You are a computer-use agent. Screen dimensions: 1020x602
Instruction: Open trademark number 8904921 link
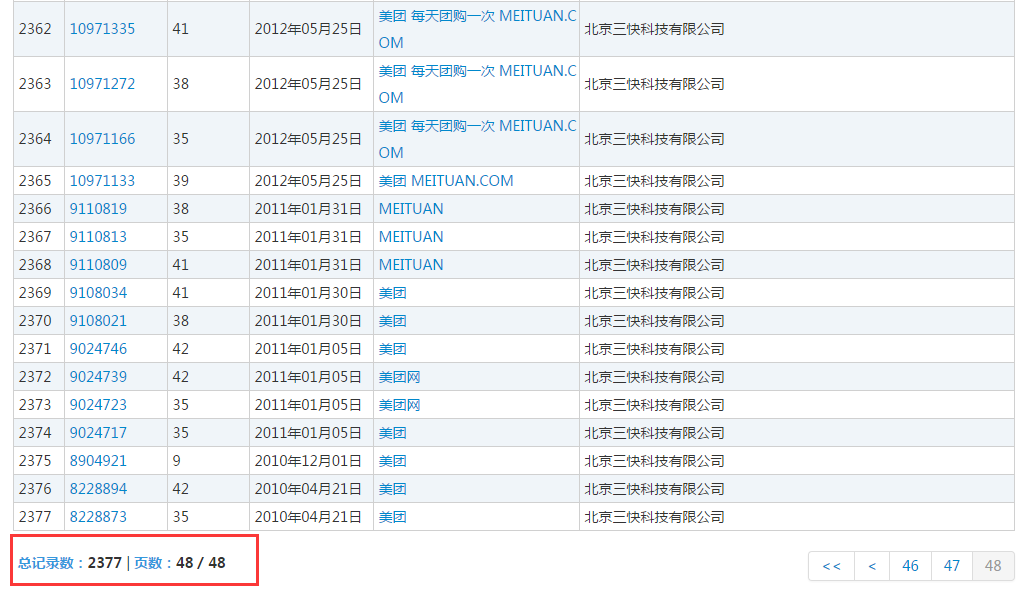click(98, 461)
